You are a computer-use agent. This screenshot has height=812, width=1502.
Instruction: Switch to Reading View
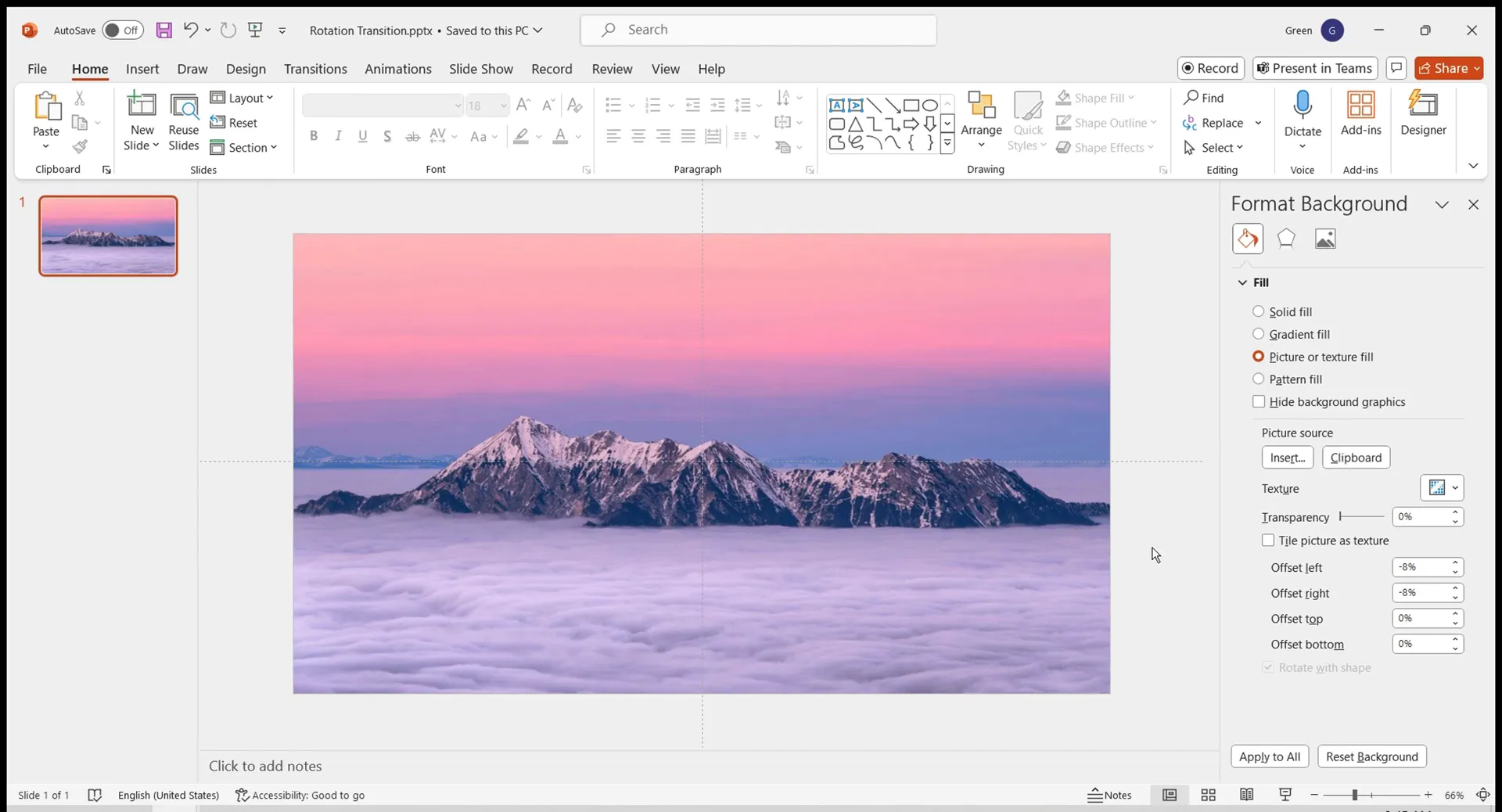point(1246,795)
